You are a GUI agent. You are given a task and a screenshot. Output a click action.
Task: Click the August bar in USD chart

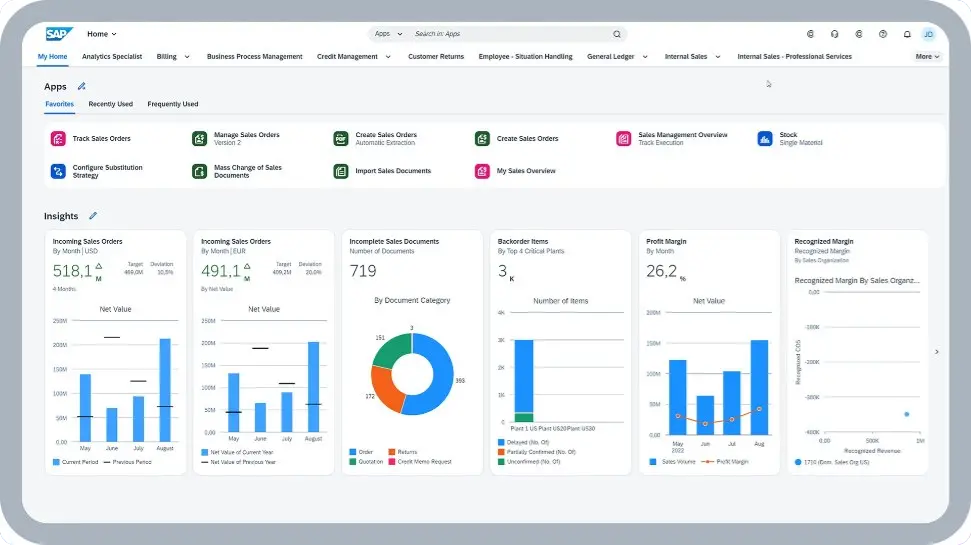[x=165, y=390]
